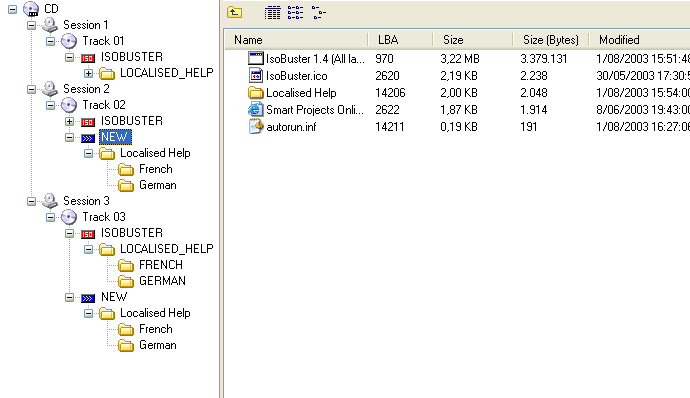The height and width of the screenshot is (398, 690).
Task: Collapse the Track 01 node
Action: [51, 41]
